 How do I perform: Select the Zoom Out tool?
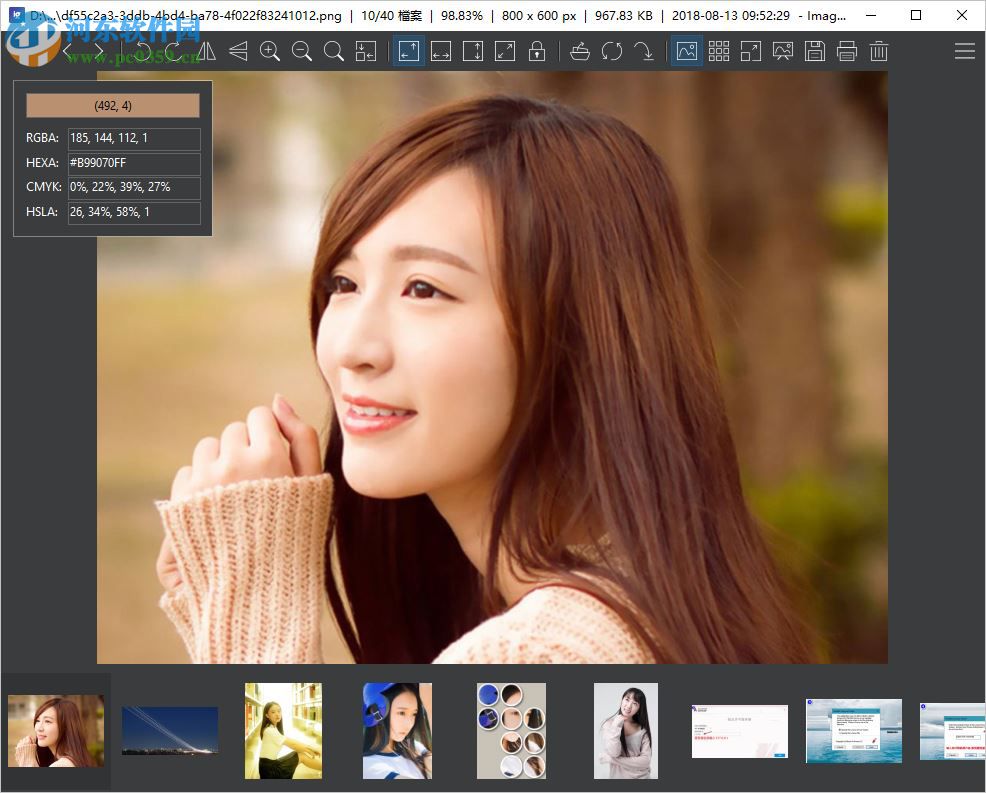pos(302,50)
